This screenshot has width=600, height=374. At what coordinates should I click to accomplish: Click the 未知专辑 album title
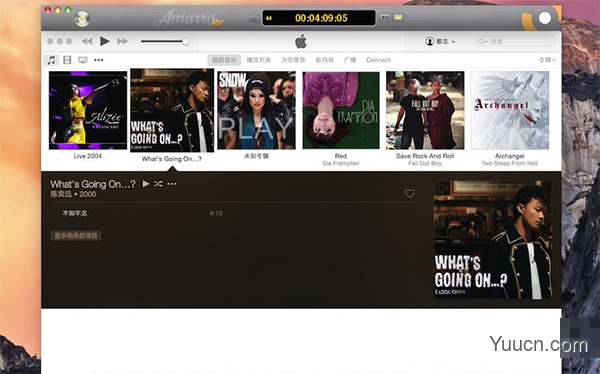256,156
